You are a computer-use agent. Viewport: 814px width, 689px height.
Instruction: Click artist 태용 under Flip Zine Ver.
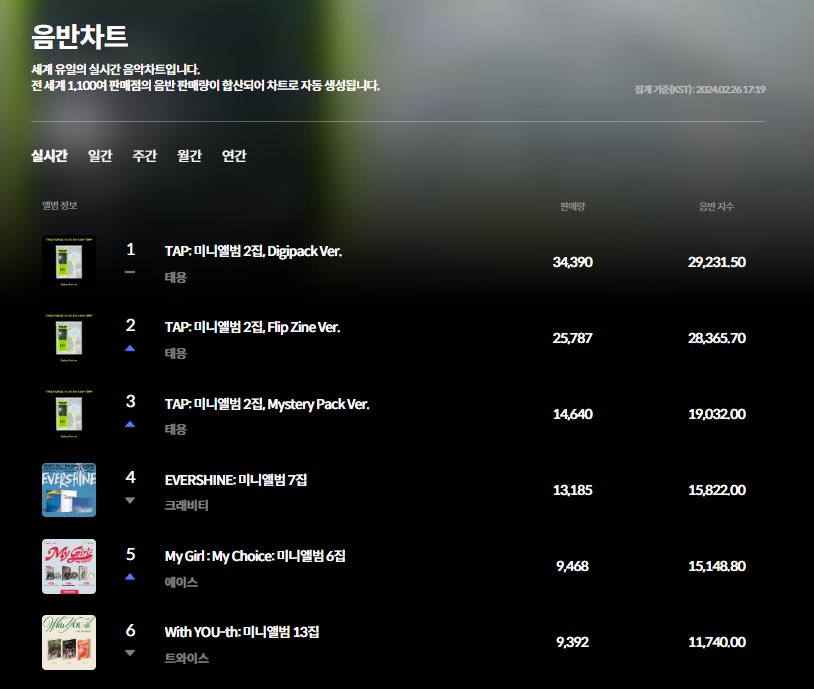[175, 353]
